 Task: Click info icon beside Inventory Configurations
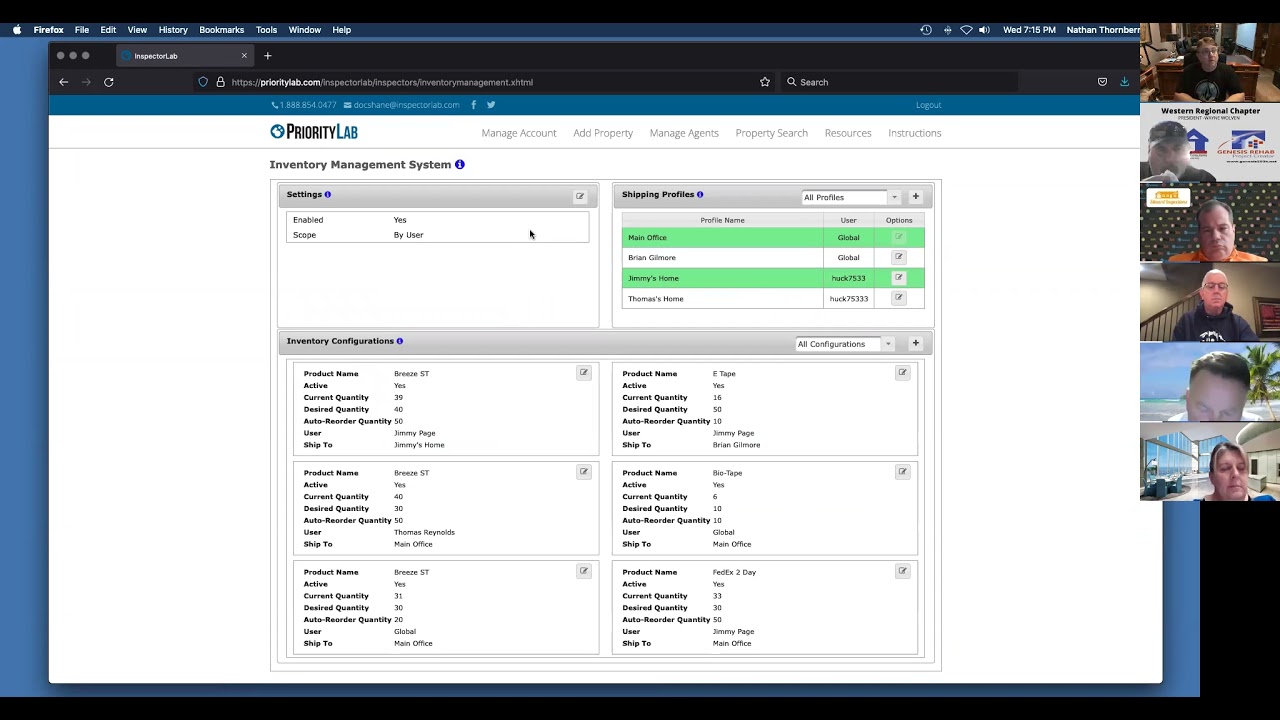pyautogui.click(x=400, y=341)
